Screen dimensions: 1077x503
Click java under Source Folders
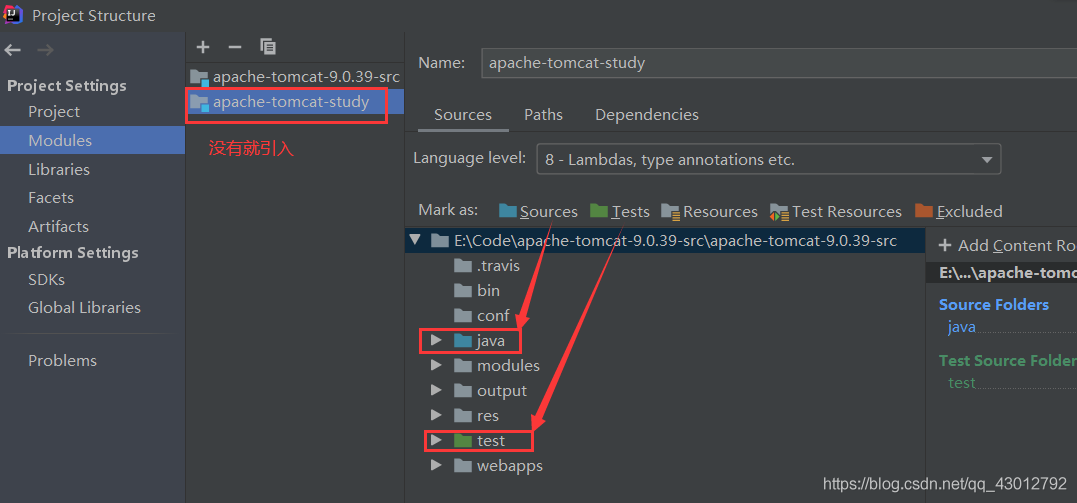tap(962, 327)
